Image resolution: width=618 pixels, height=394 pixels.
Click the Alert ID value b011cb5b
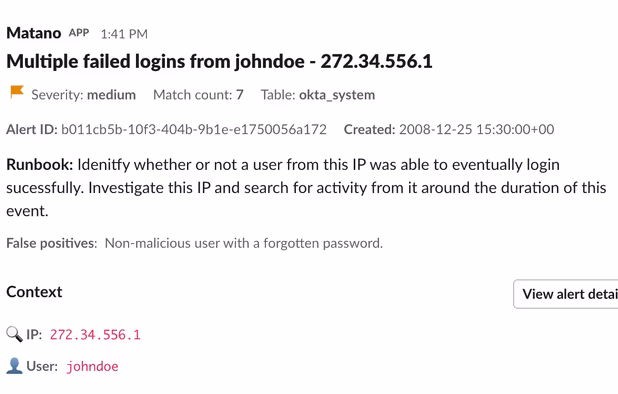(194, 129)
